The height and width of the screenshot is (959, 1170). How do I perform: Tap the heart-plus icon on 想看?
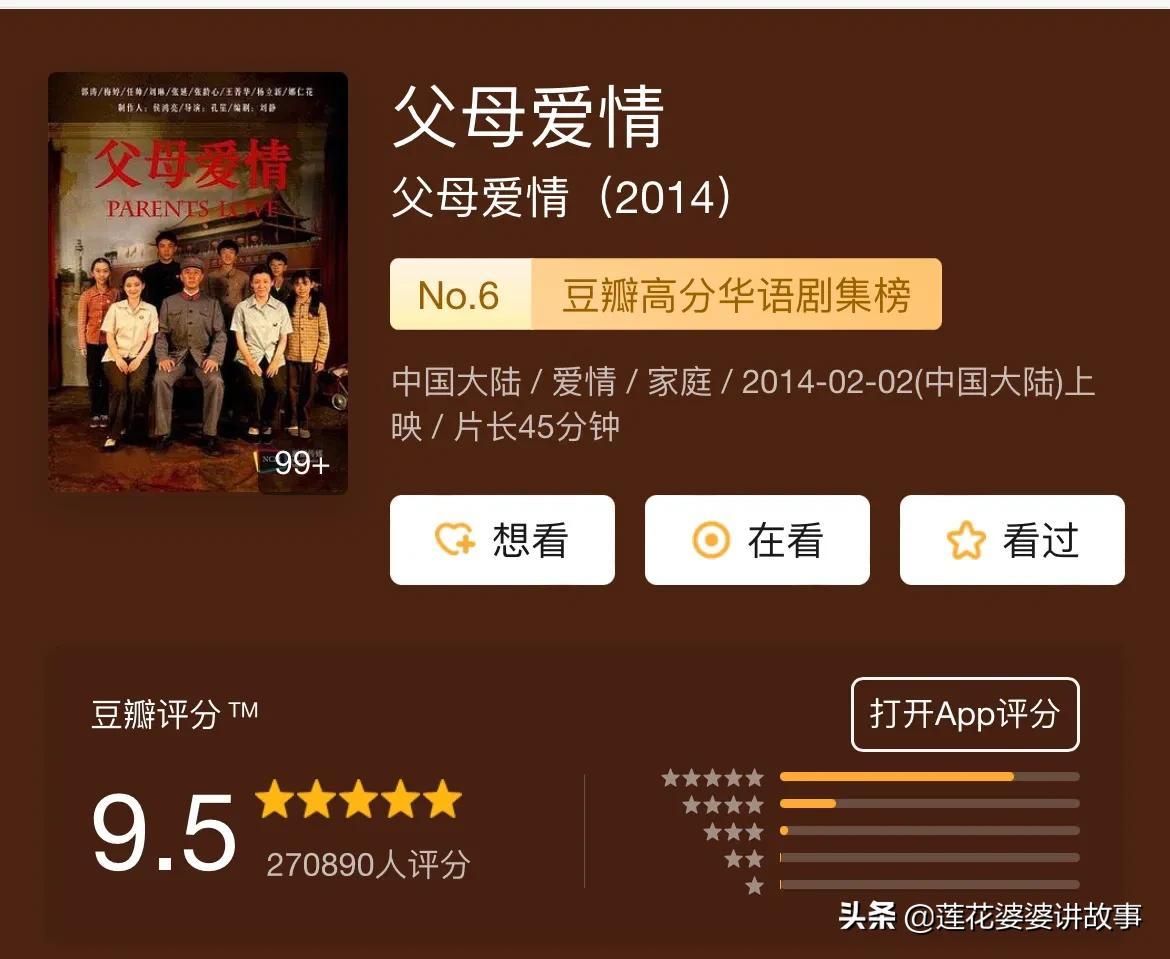(455, 539)
